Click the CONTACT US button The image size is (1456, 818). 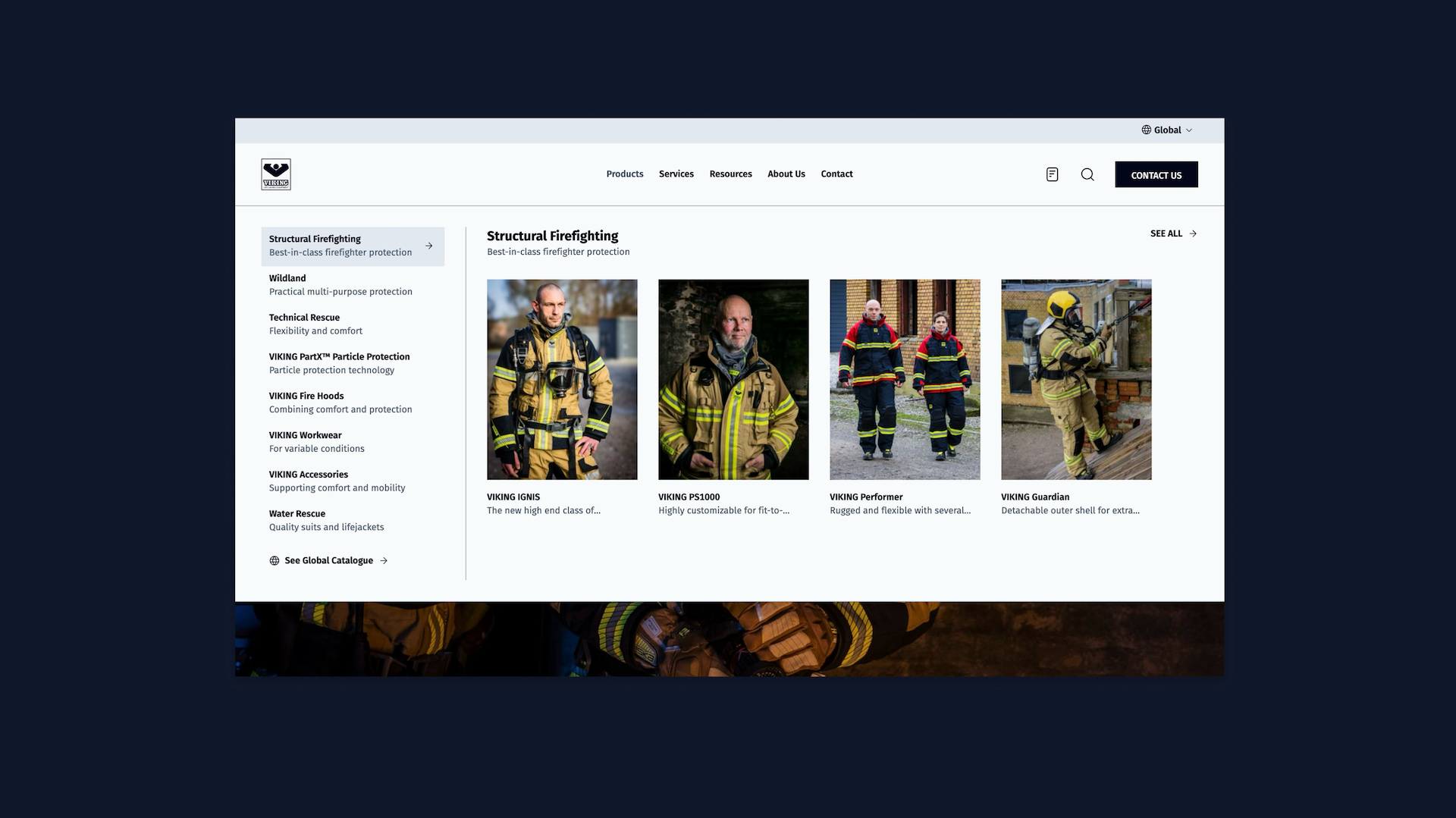coord(1156,174)
